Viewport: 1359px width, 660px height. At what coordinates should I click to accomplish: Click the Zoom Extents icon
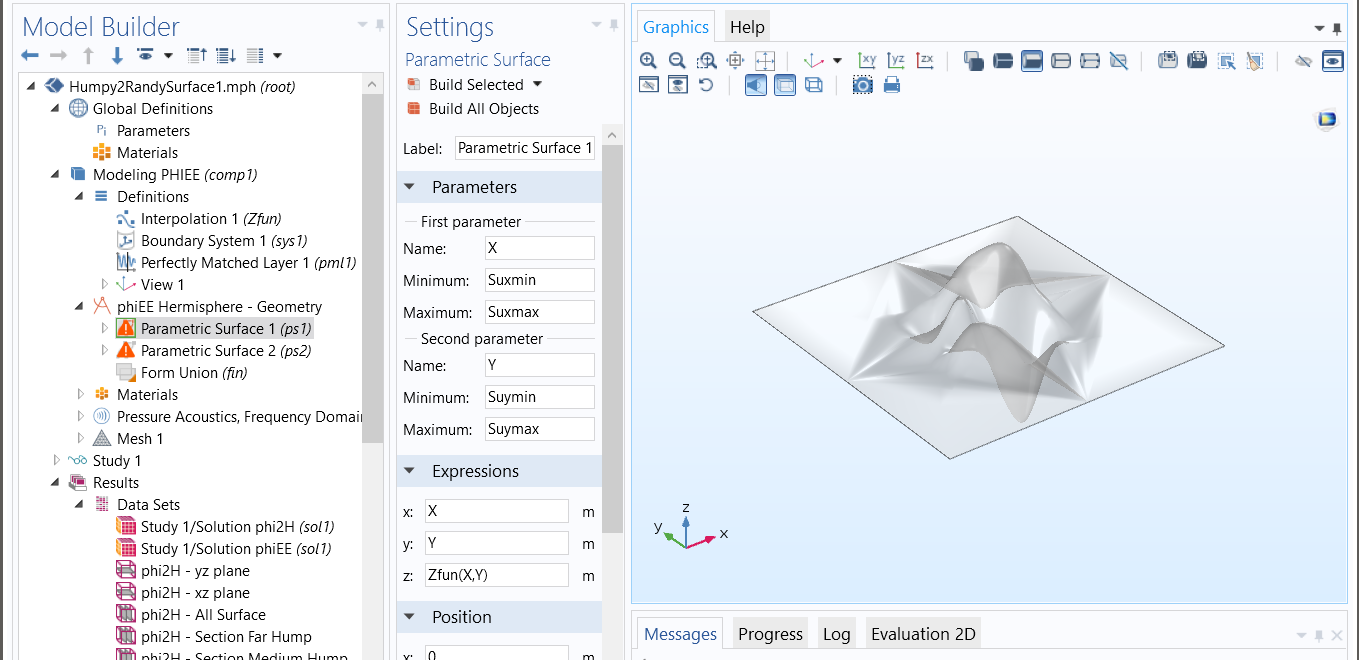pyautogui.click(x=765, y=61)
